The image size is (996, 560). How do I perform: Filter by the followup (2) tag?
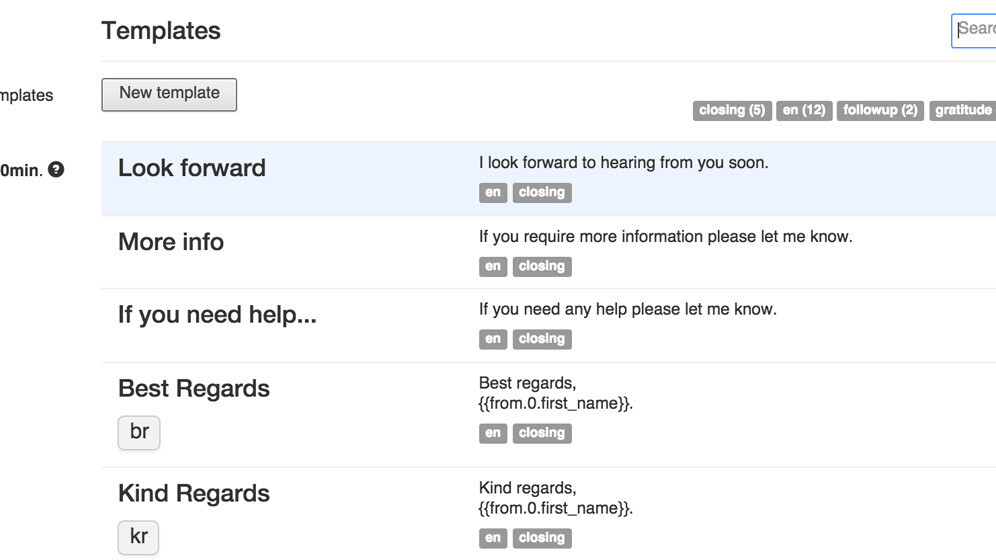pos(880,110)
